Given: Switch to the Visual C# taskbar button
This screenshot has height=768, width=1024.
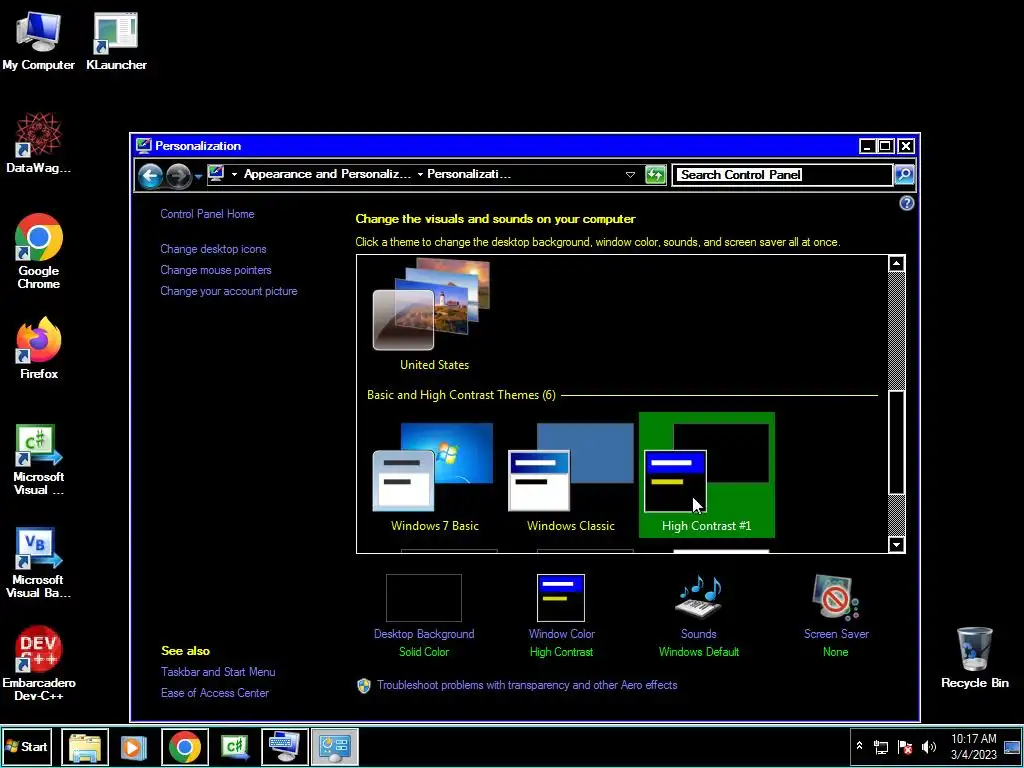Looking at the screenshot, I should 235,746.
